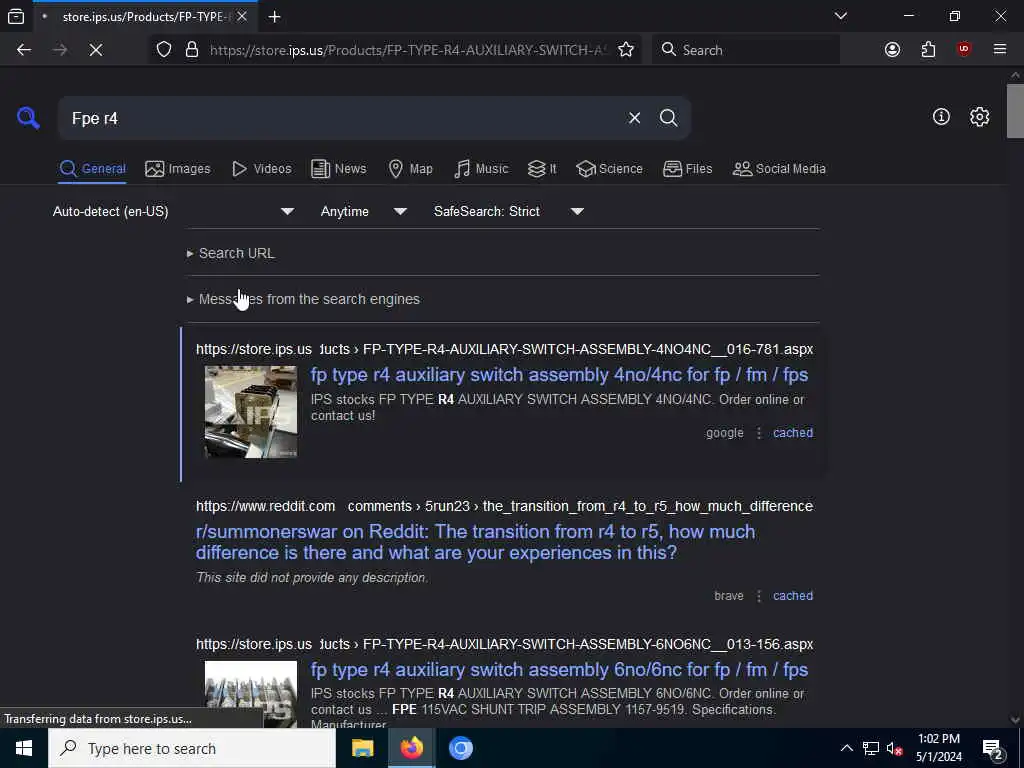
Task: Open the blue circular taskbar app
Action: (x=460, y=748)
